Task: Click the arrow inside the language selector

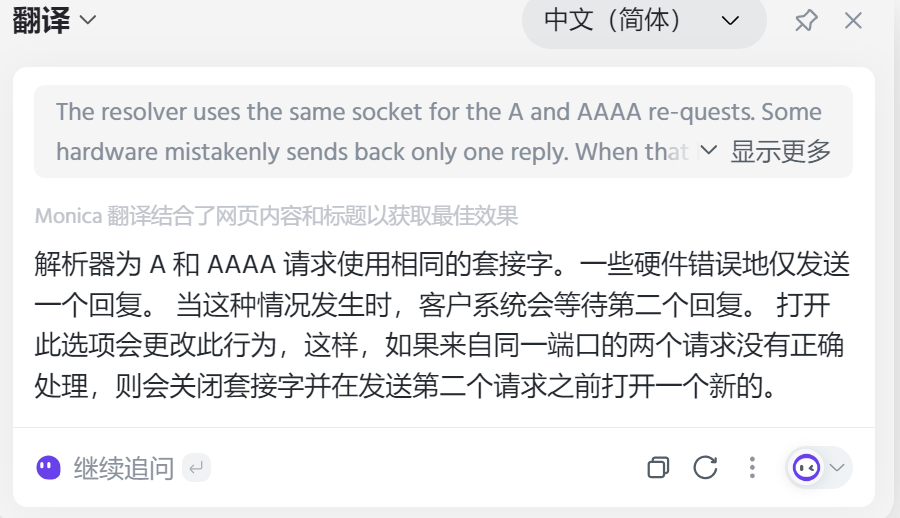Action: point(731,21)
